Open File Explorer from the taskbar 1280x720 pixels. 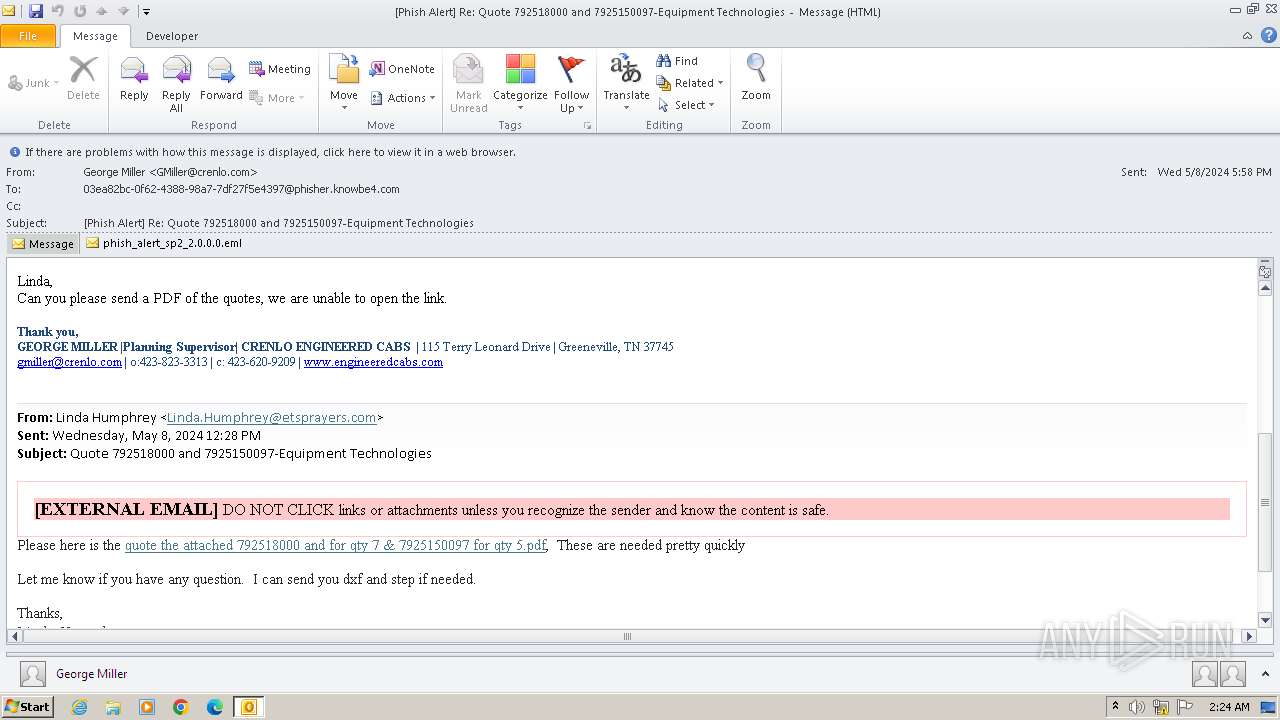[x=113, y=707]
